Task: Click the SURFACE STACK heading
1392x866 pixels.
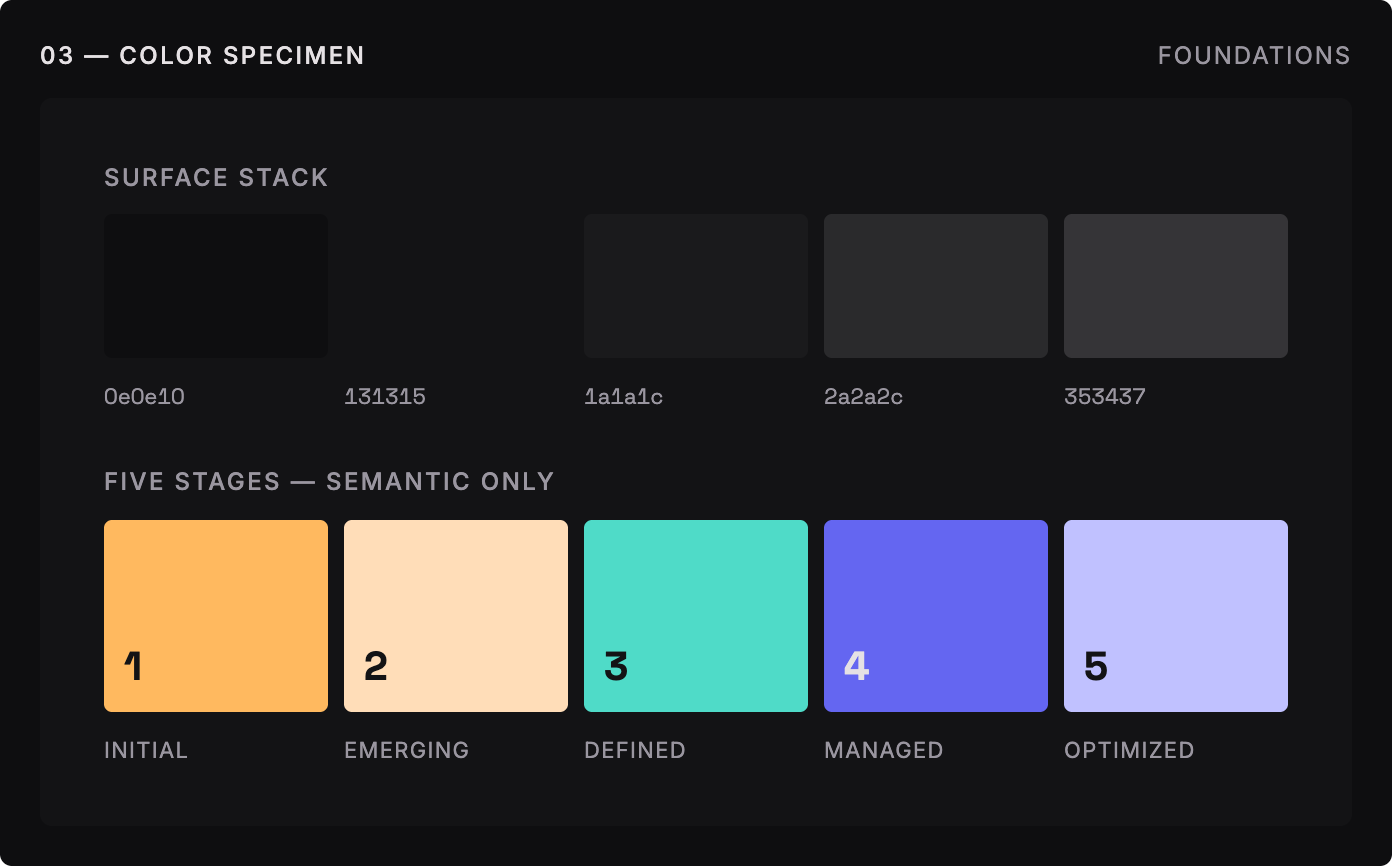Action: (216, 178)
